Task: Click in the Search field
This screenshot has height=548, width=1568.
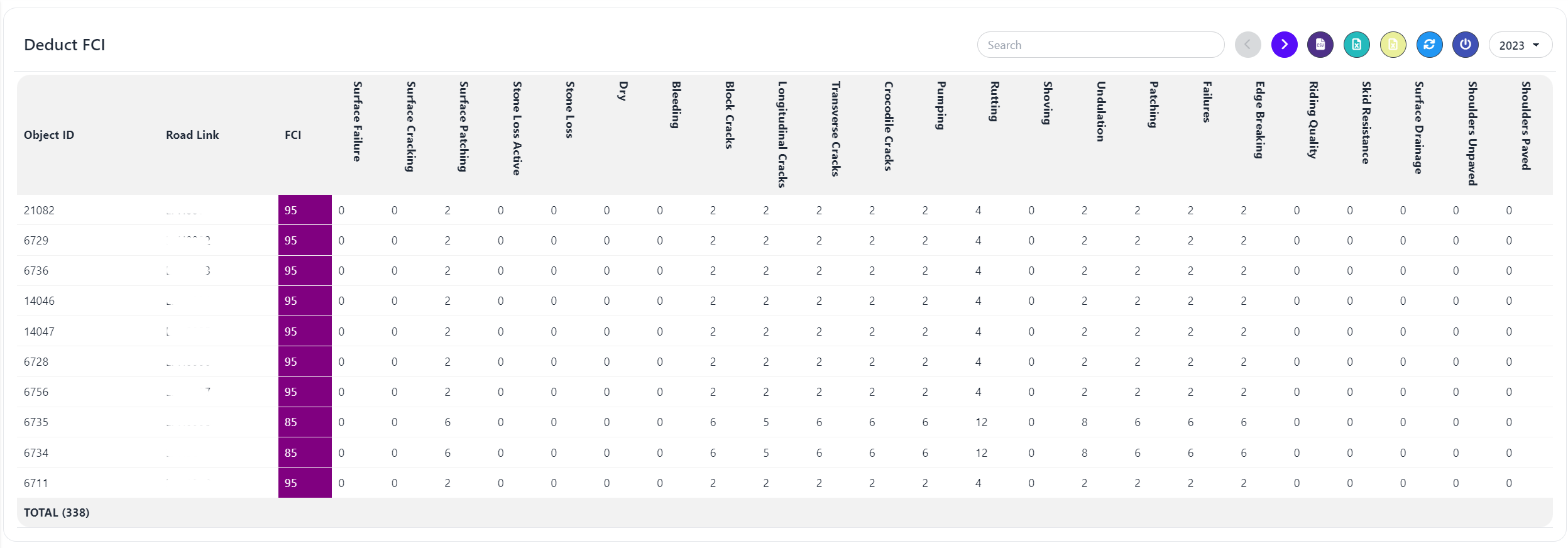Action: 1100,45
